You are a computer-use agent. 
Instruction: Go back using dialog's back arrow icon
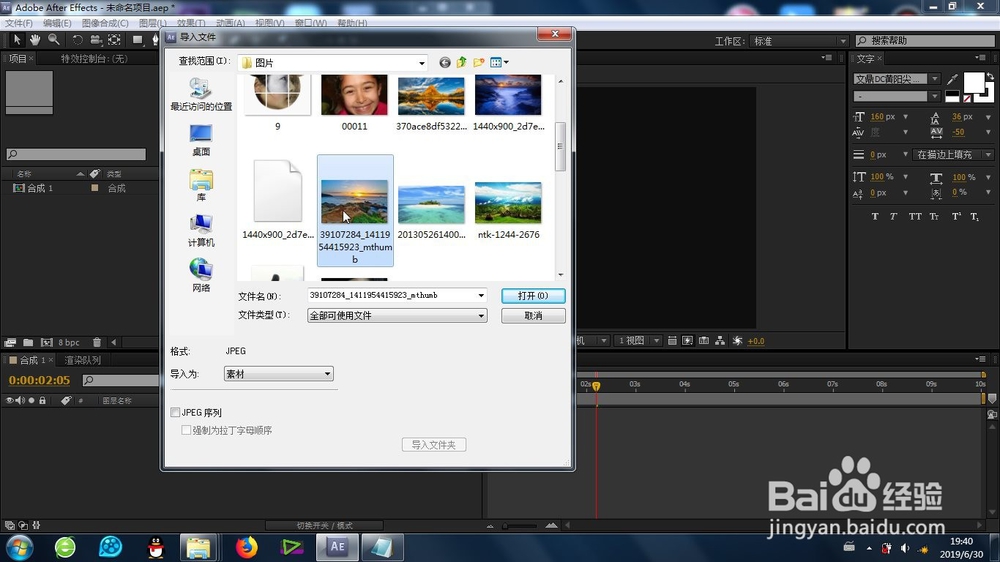pyautogui.click(x=445, y=63)
